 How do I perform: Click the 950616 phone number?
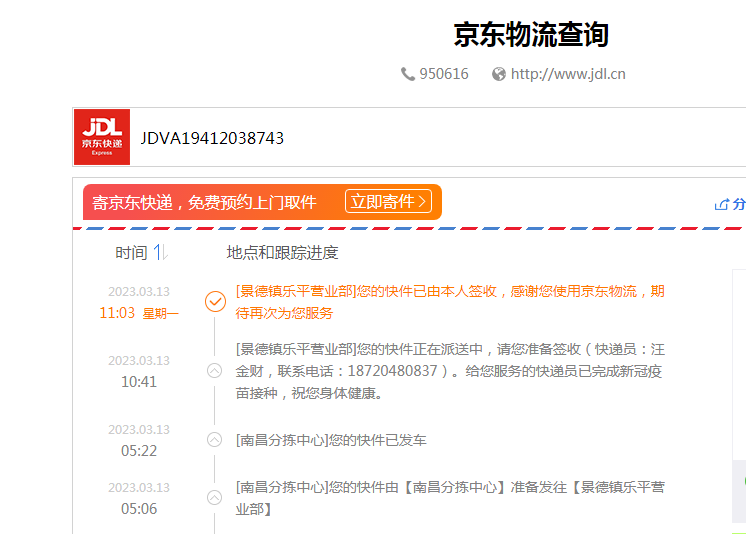[444, 74]
